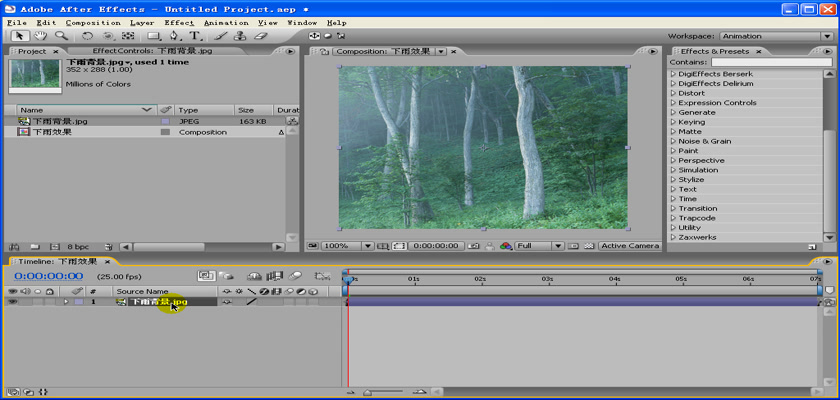Toggle the lock box for layer 1

[x=50, y=302]
